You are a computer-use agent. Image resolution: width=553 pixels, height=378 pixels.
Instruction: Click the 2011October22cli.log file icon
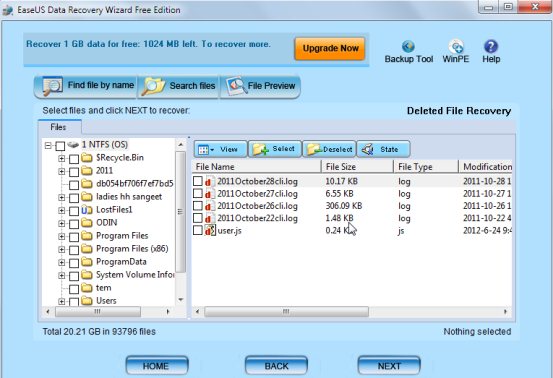209,218
